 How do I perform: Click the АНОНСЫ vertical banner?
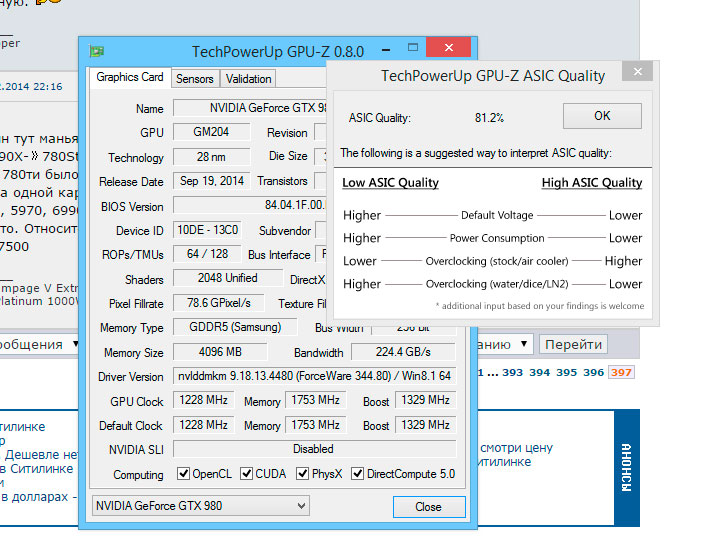pos(626,467)
